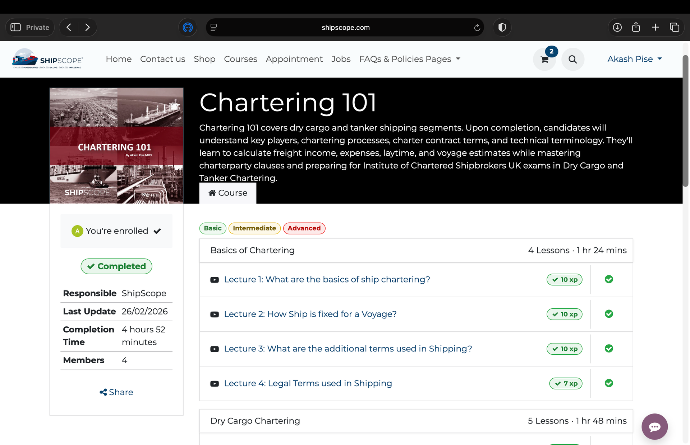
Task: Click the search magnifier icon
Action: coord(573,59)
